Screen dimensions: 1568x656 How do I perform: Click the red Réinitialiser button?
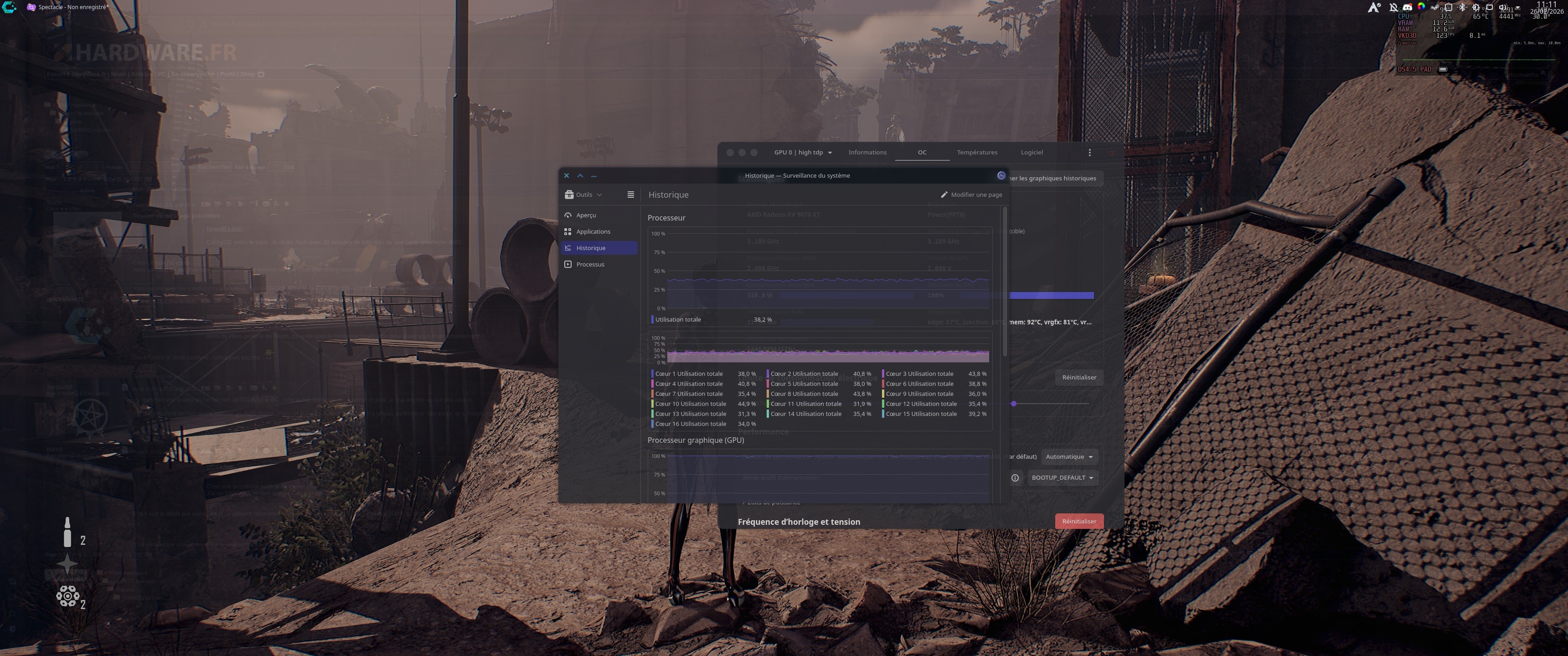point(1079,522)
